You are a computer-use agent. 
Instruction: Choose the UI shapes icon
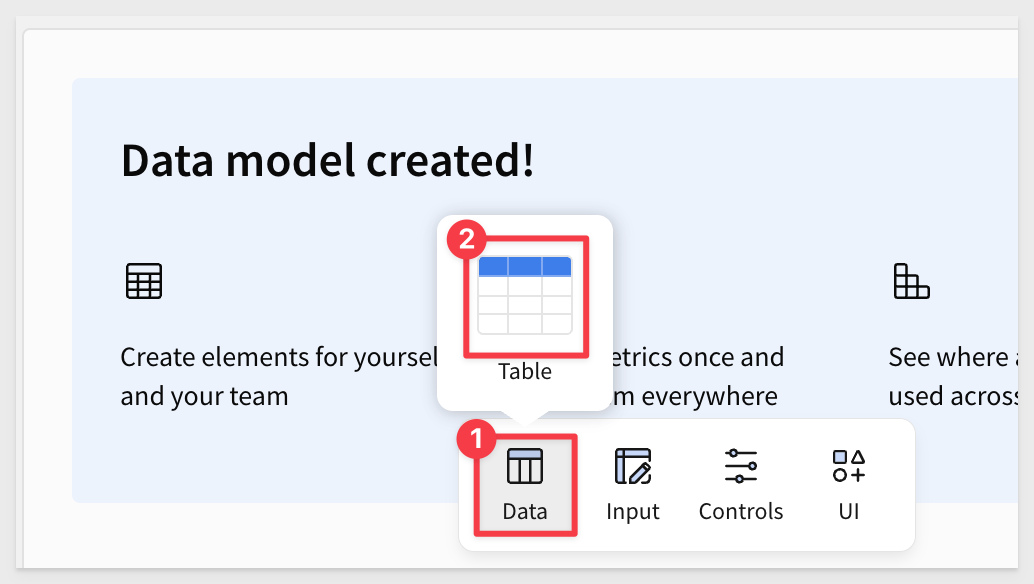(849, 466)
